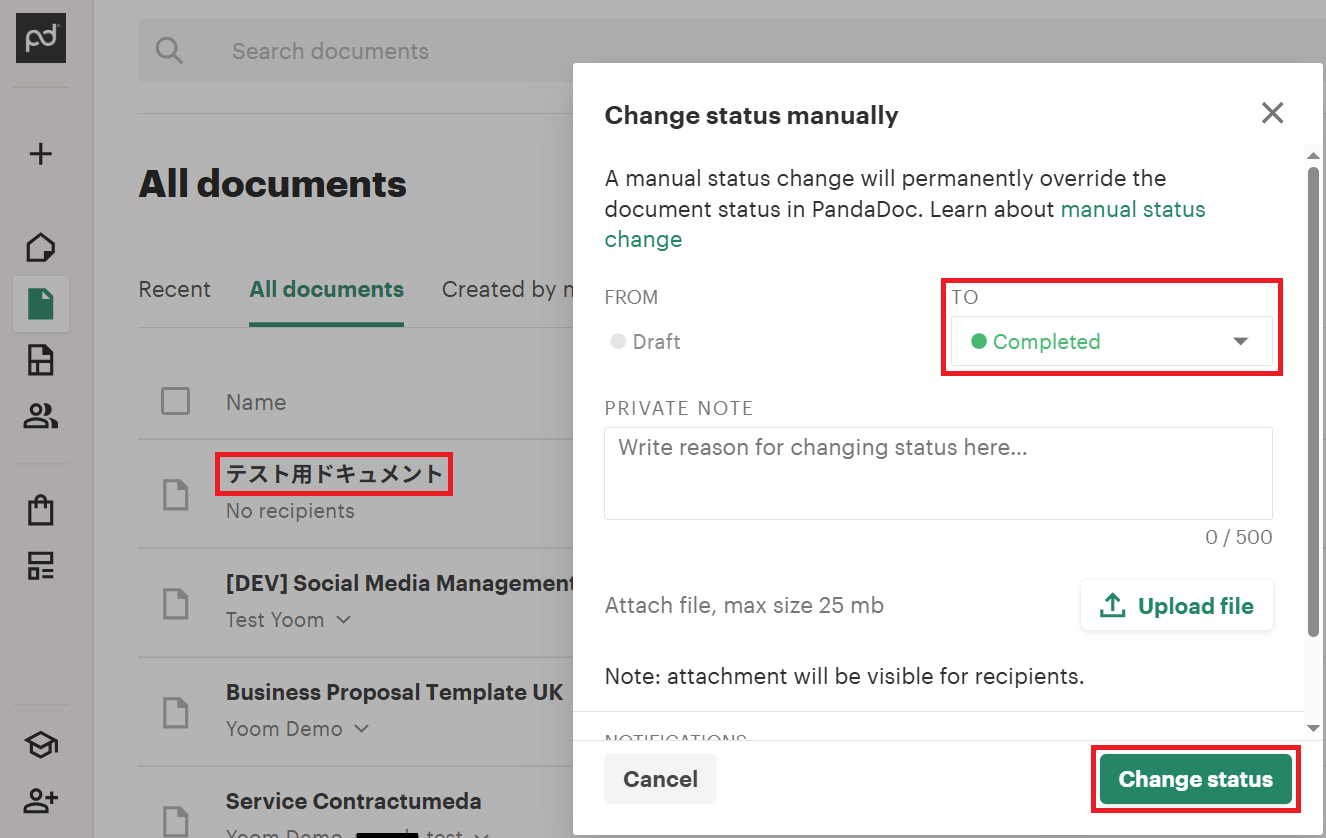Viewport: 1326px width, 838px height.
Task: Open the Templates icon in sidebar
Action: click(x=41, y=360)
